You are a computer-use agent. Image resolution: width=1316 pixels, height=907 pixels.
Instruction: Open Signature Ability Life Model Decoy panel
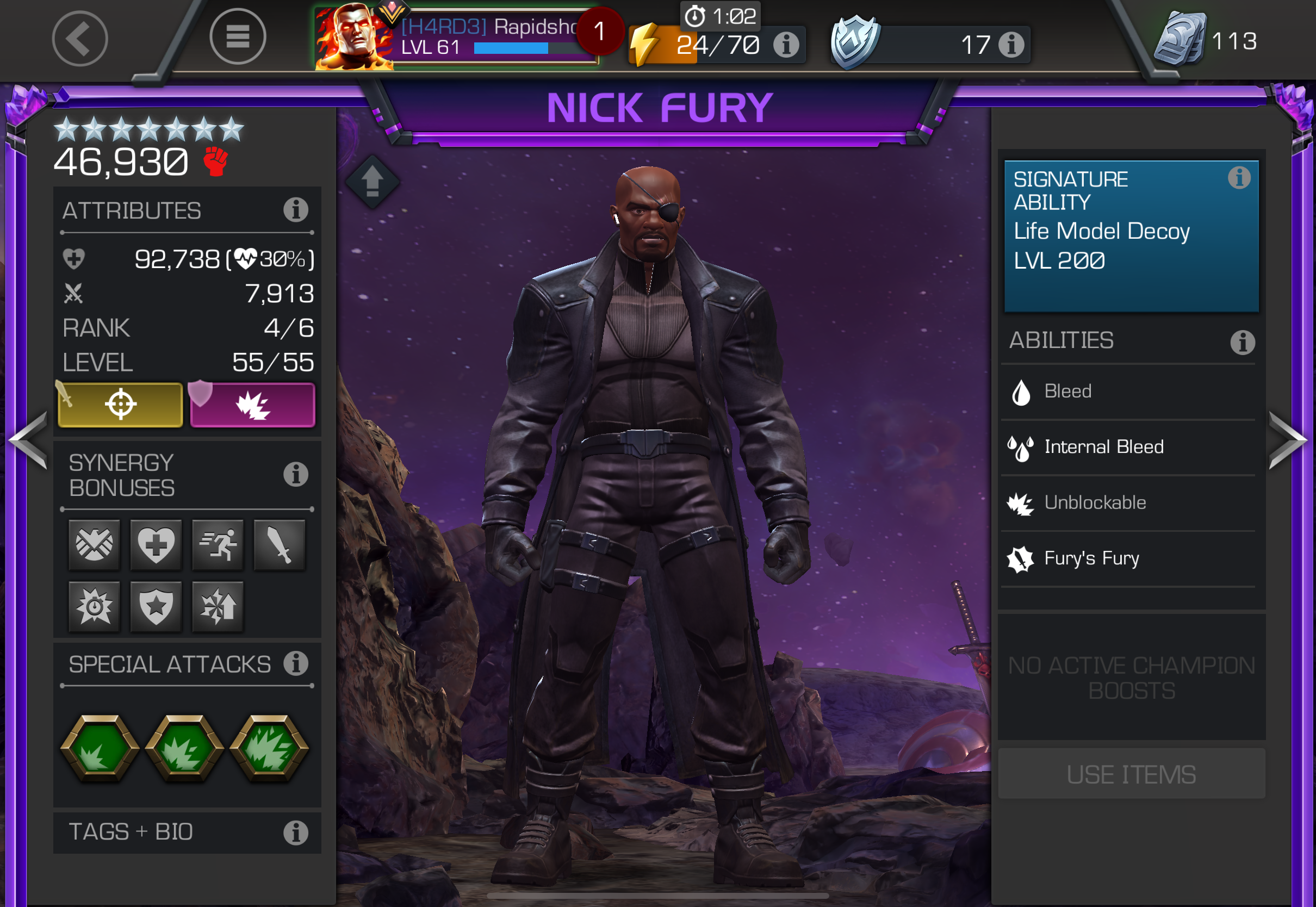pyautogui.click(x=1131, y=236)
